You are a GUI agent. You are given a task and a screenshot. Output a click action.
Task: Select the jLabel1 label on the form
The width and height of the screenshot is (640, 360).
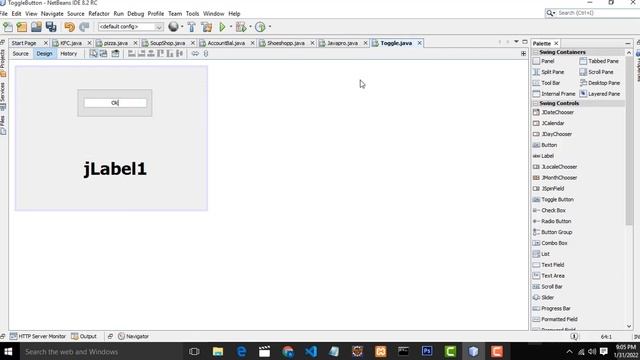click(x=115, y=169)
